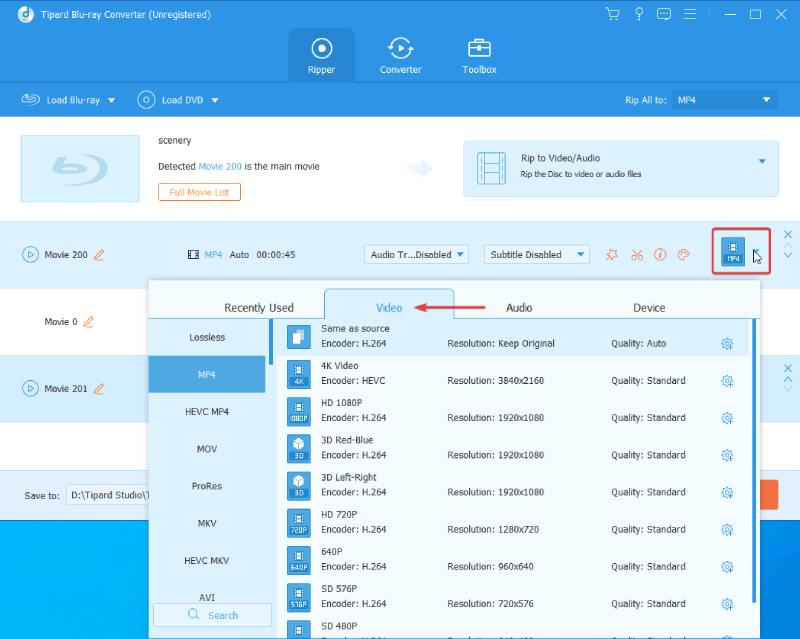Click the enhance star icon for Movie 200
This screenshot has height=639, width=800.
(x=612, y=254)
